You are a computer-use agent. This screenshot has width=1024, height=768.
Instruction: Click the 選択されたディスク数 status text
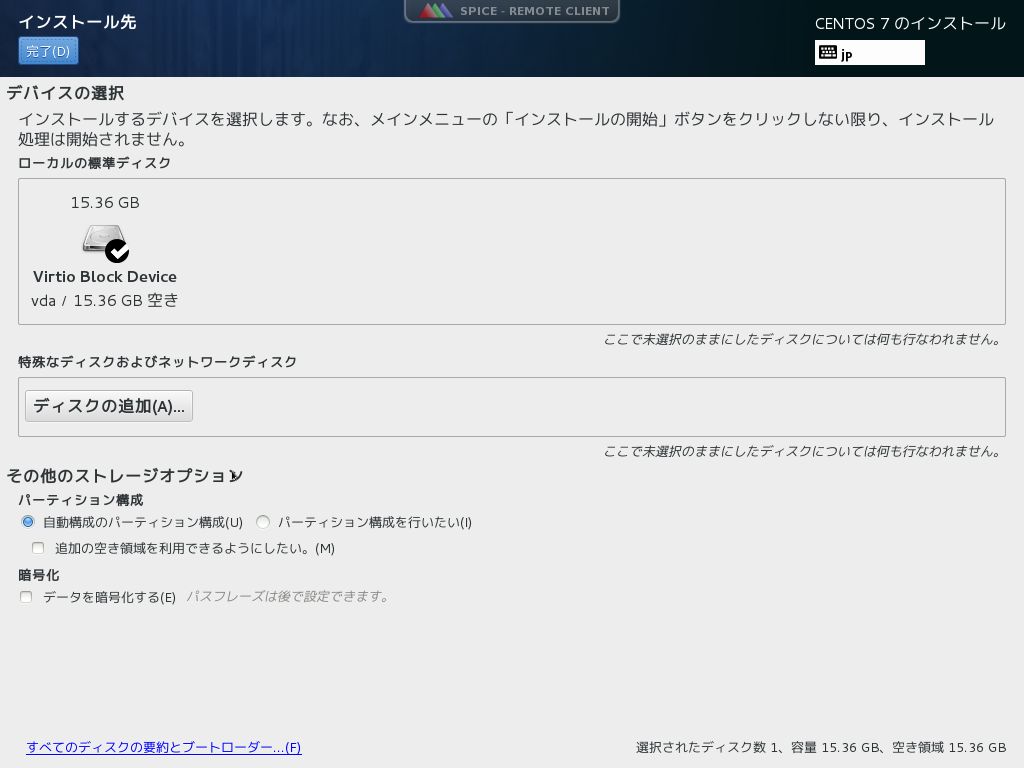pyautogui.click(x=820, y=747)
